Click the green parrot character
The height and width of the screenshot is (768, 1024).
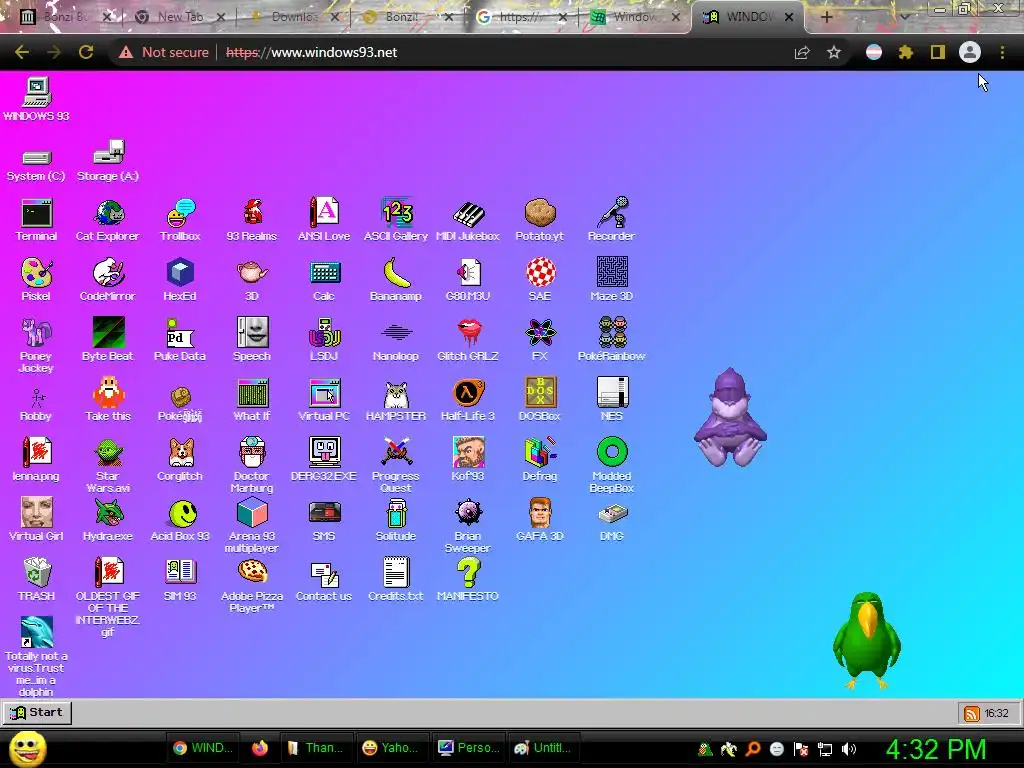click(x=867, y=641)
